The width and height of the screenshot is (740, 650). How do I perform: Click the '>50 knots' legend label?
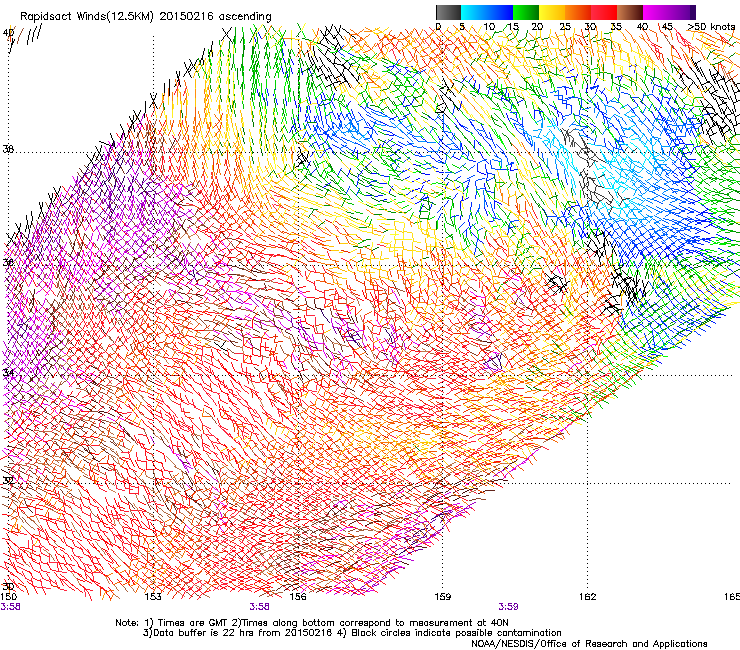pyautogui.click(x=711, y=26)
